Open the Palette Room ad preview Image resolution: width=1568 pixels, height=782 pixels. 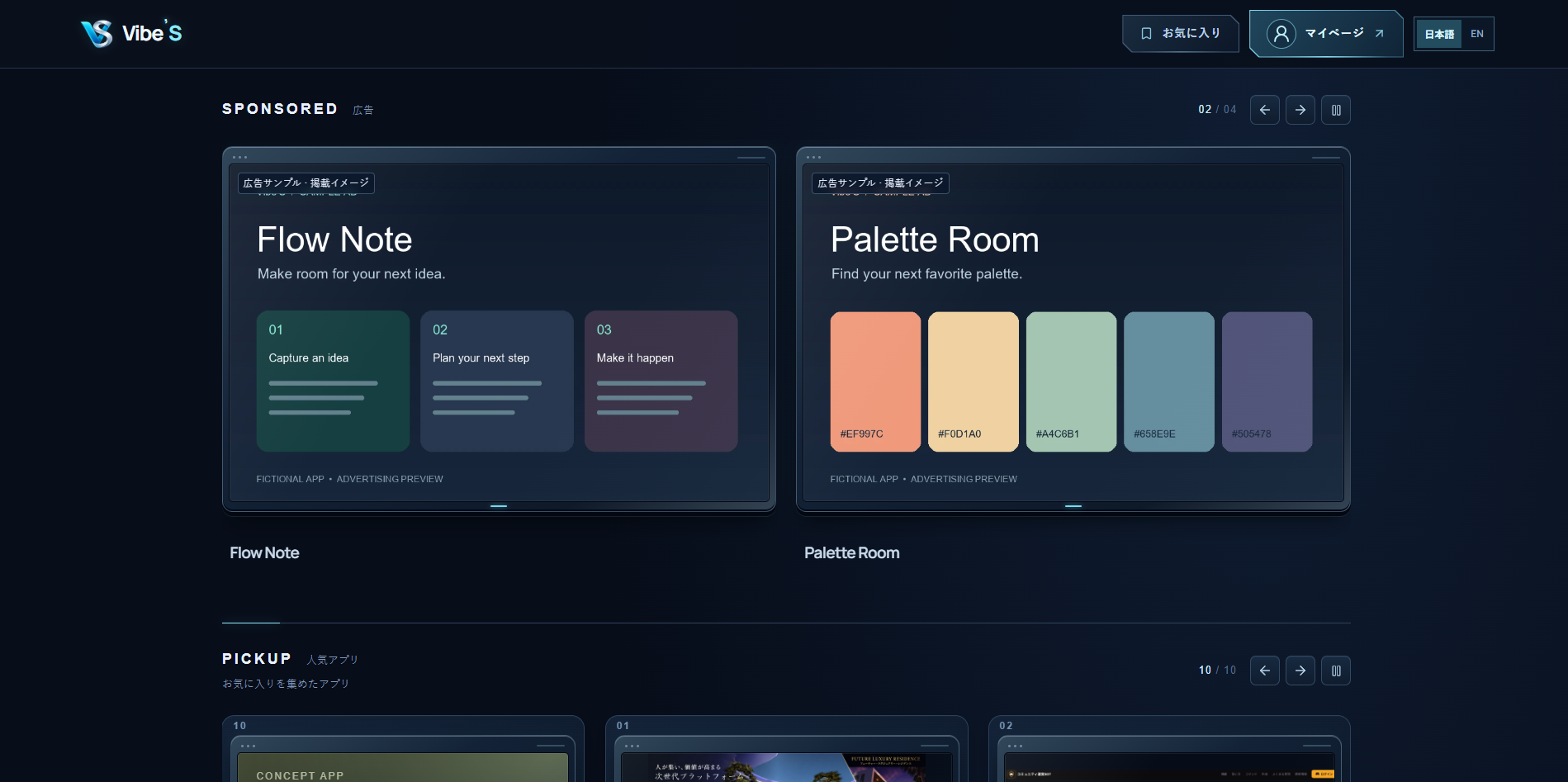point(1073,329)
